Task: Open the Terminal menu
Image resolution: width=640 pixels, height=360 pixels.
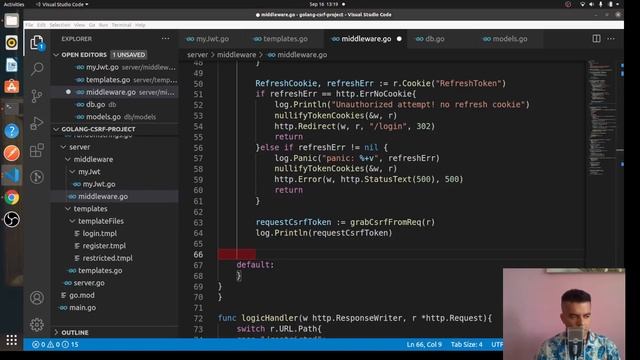Action: [x=121, y=25]
